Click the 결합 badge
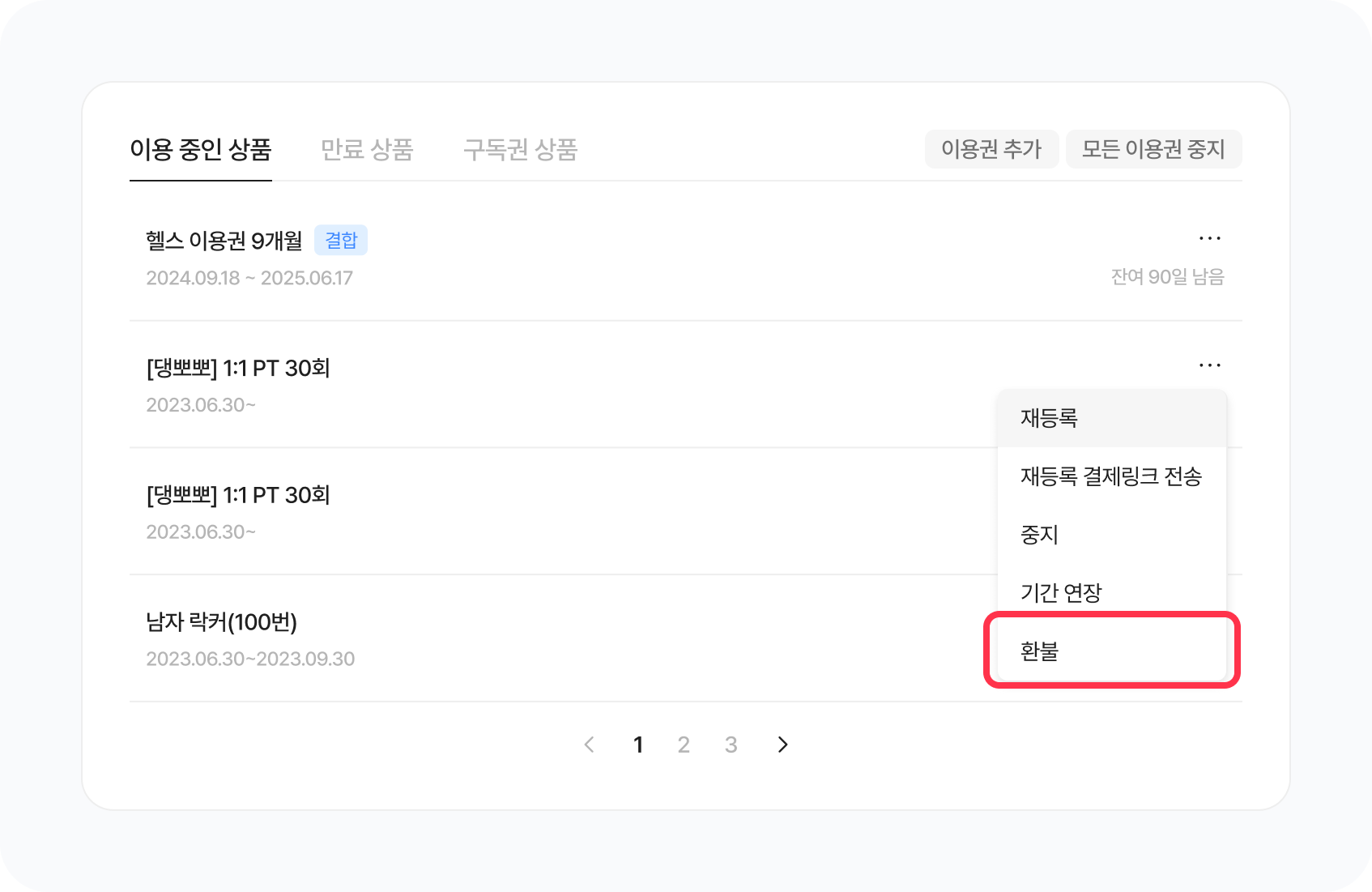This screenshot has width=1372, height=892. click(x=341, y=241)
